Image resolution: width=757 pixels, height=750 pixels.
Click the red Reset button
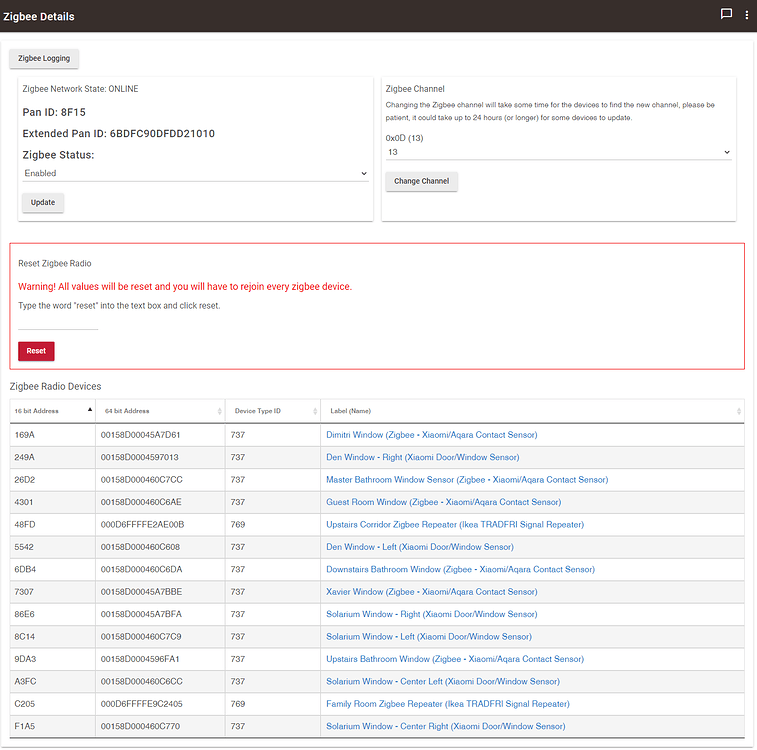point(36,351)
